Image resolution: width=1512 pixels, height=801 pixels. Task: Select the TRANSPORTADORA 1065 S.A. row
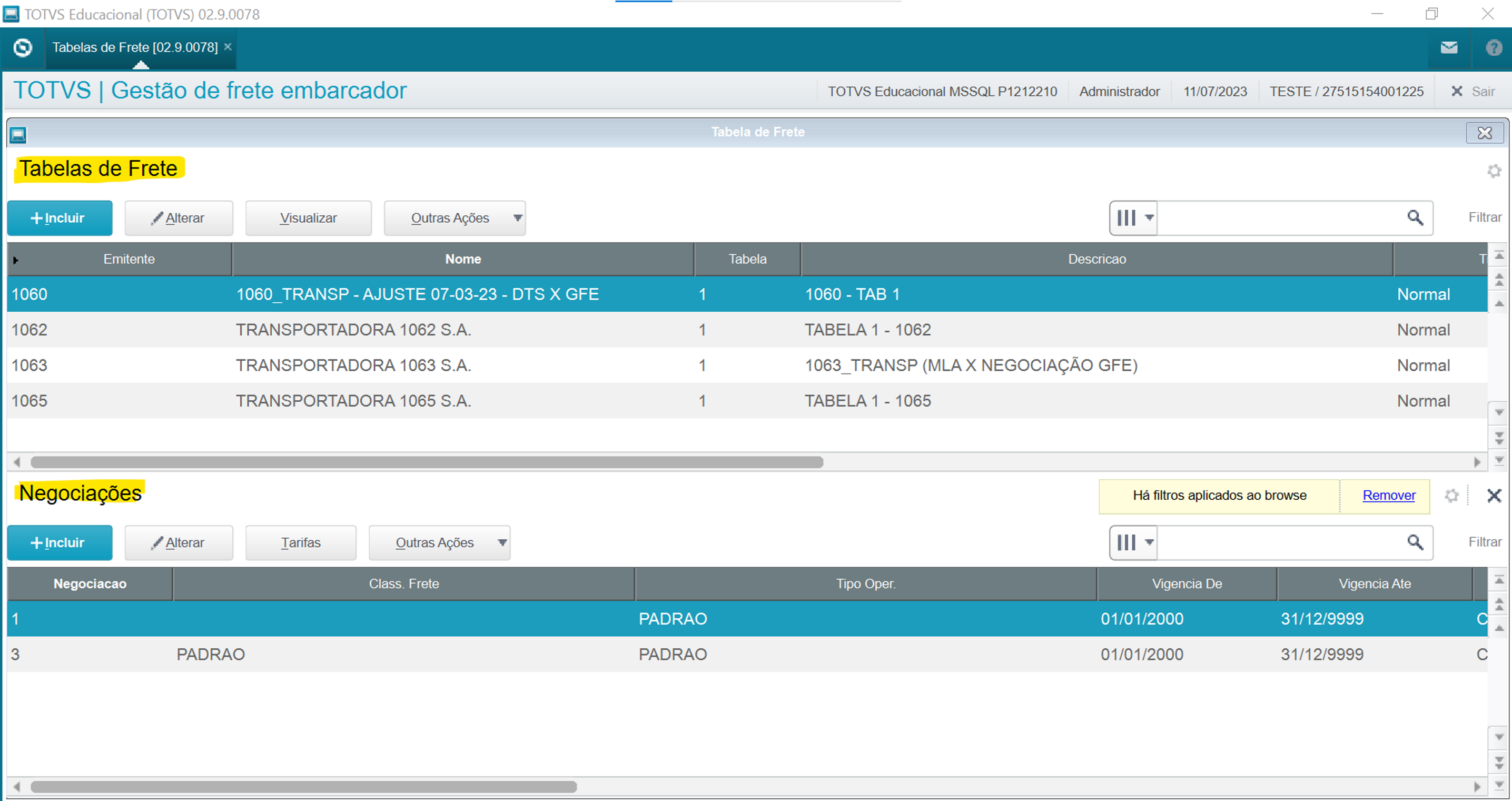coord(747,401)
